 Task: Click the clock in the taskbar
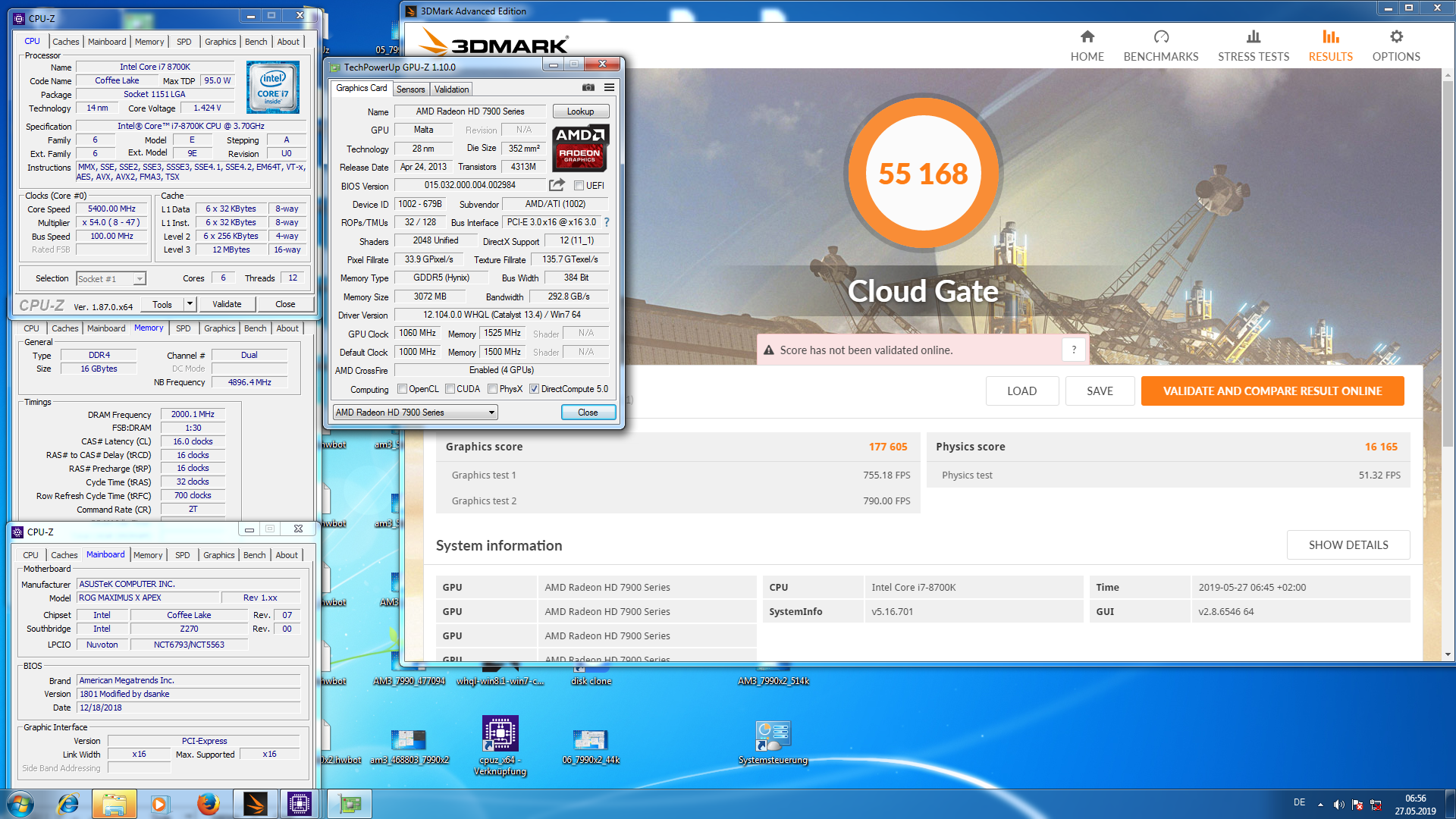pos(1415,804)
